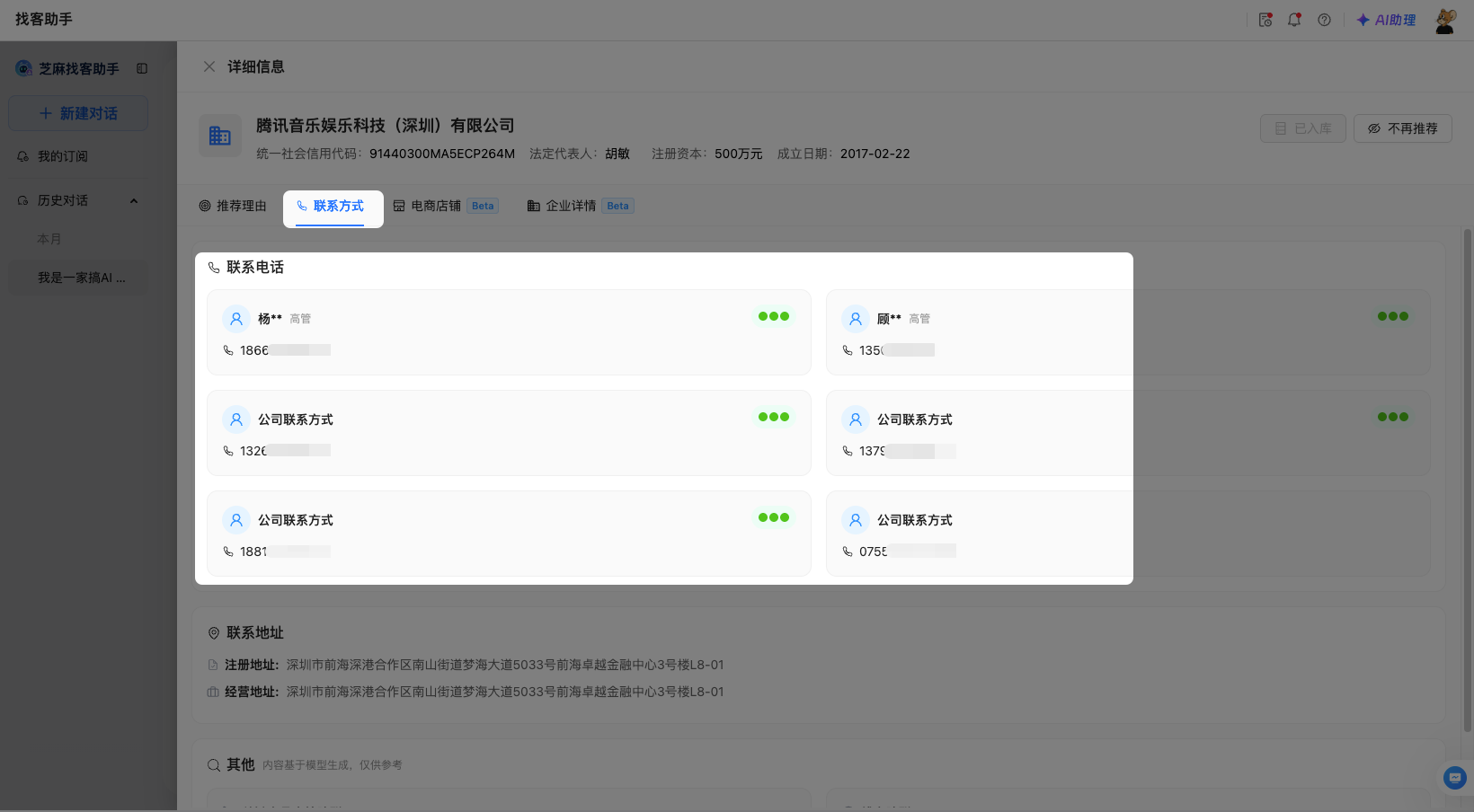The width and height of the screenshot is (1474, 812).
Task: Click the person avatar on the 0755 card
Action: point(856,520)
